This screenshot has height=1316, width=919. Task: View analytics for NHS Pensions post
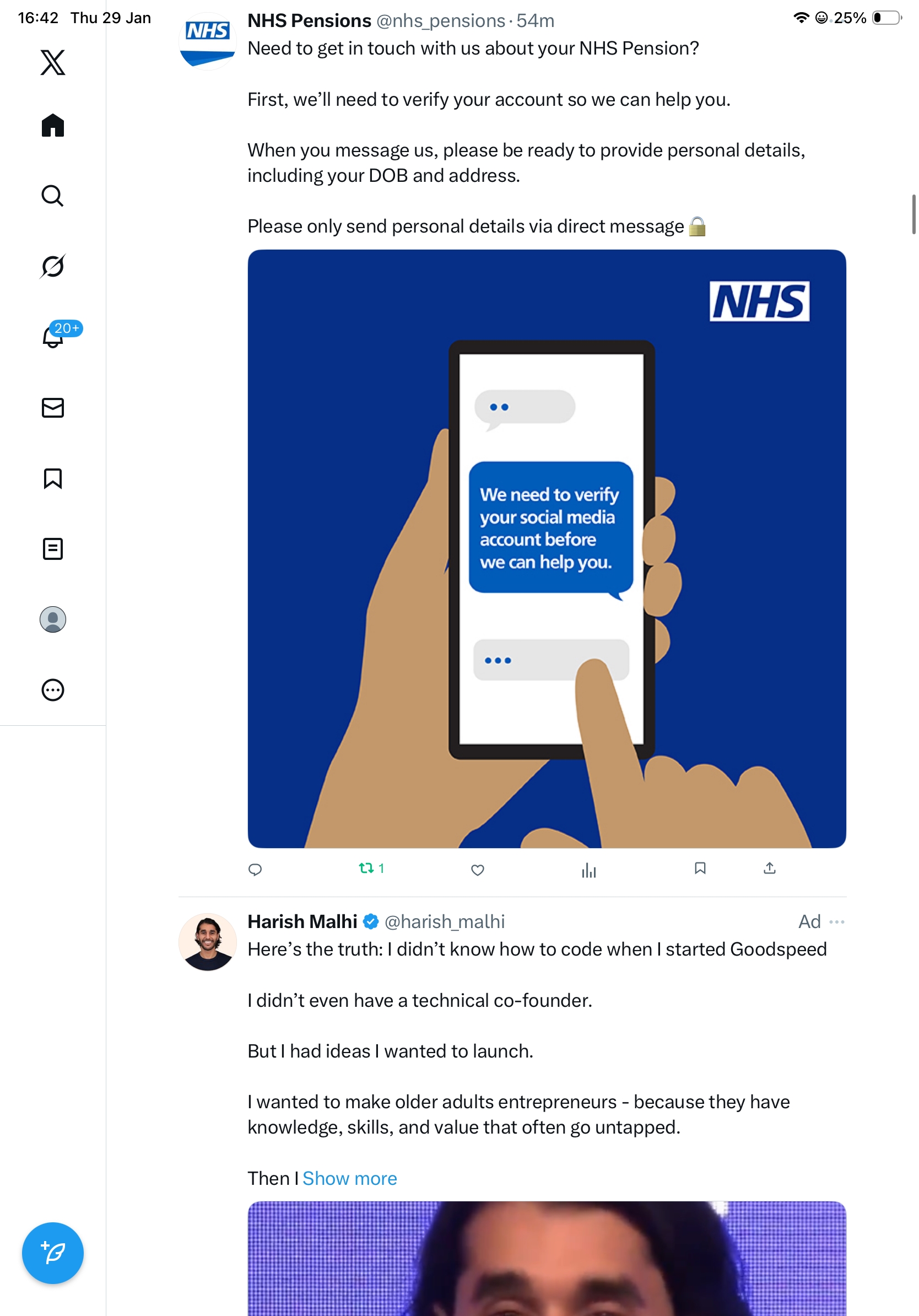click(588, 871)
